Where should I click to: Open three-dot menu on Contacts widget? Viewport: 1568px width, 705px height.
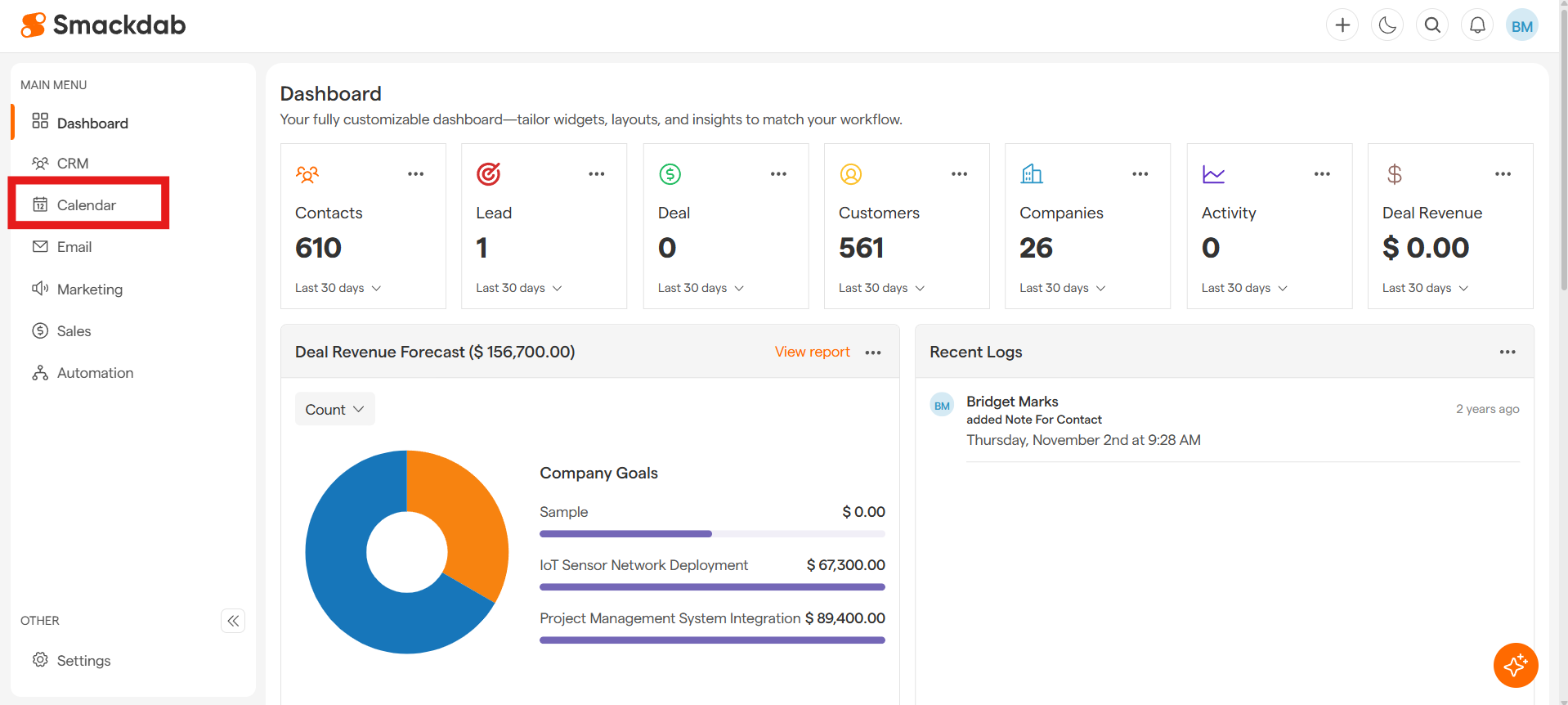click(x=415, y=174)
